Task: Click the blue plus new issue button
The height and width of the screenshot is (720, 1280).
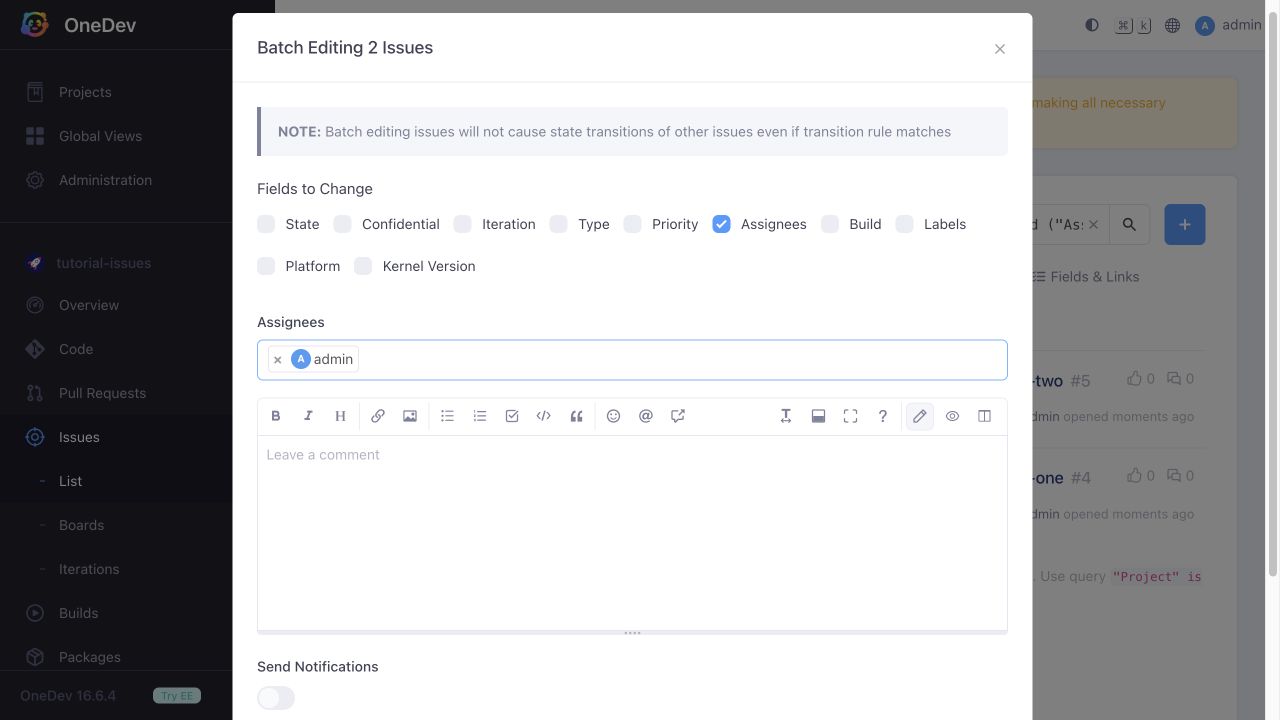Action: 1185,225
